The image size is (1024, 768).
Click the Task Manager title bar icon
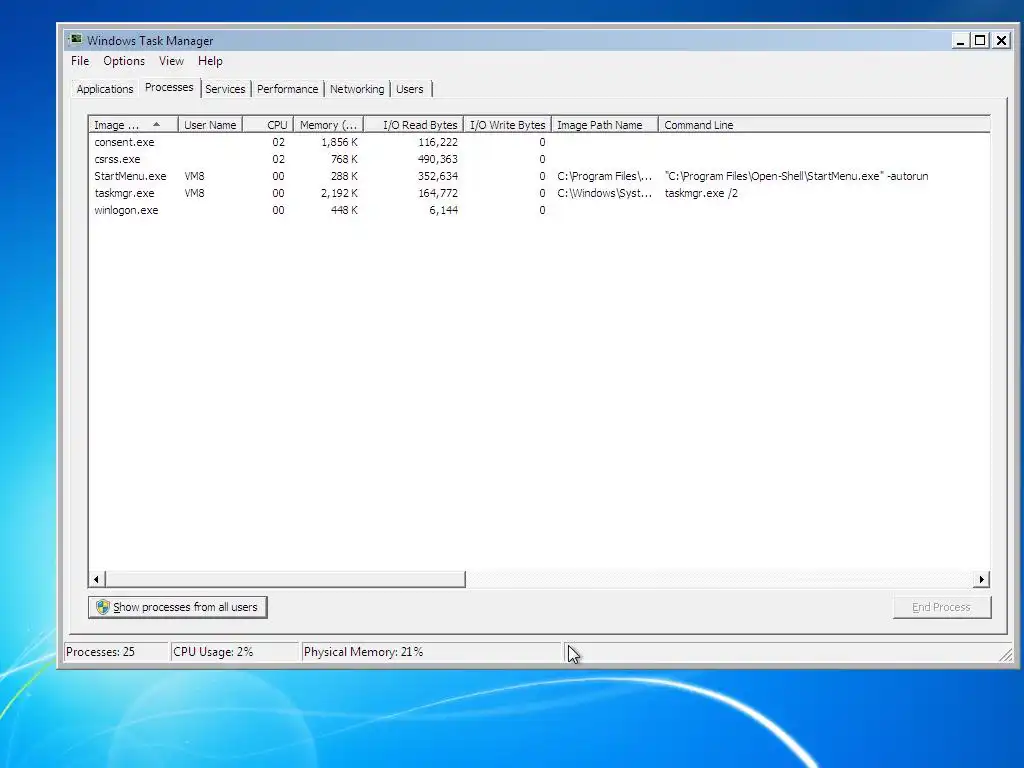(x=76, y=40)
